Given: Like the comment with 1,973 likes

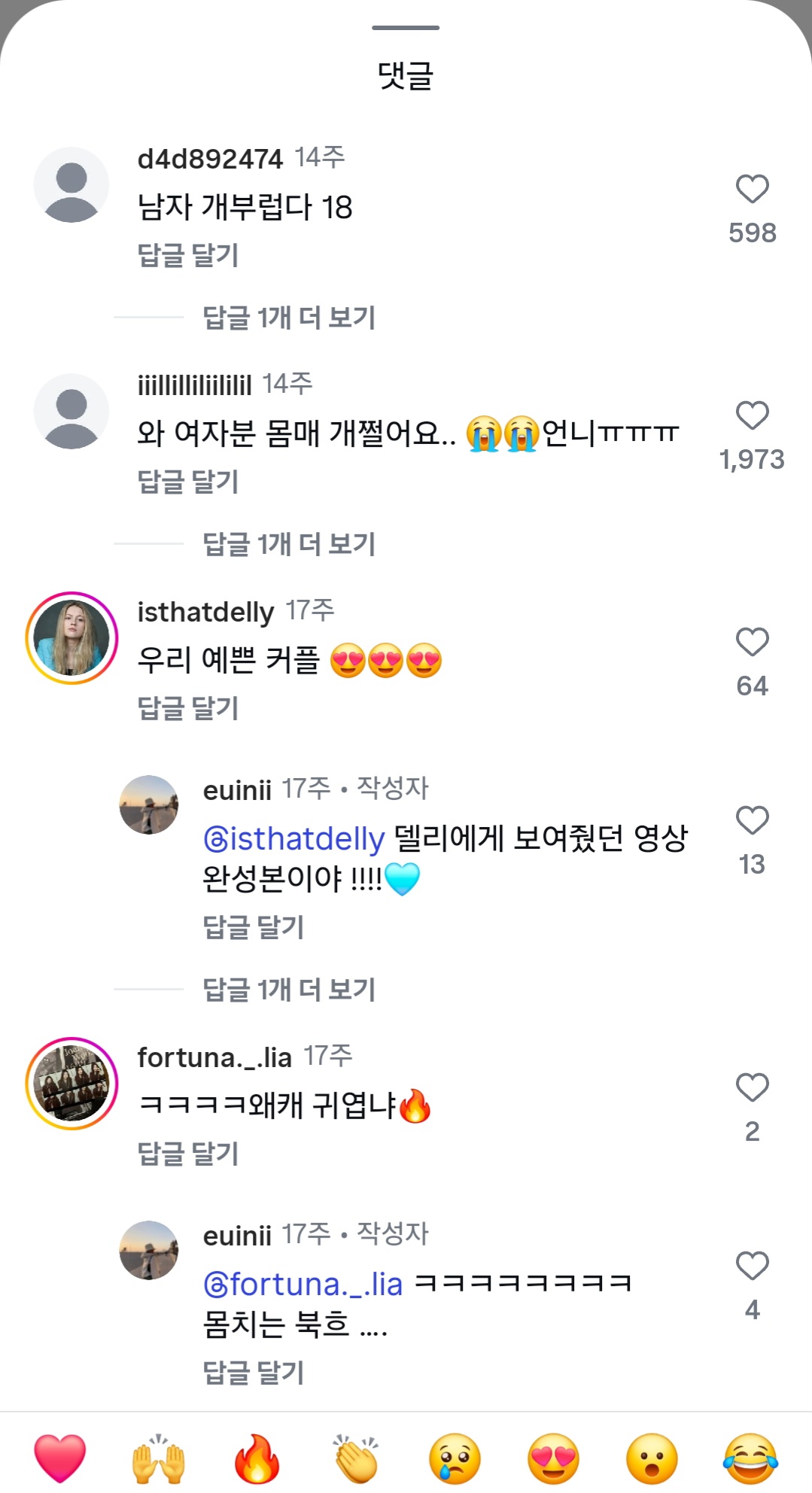Looking at the screenshot, I should tap(752, 415).
